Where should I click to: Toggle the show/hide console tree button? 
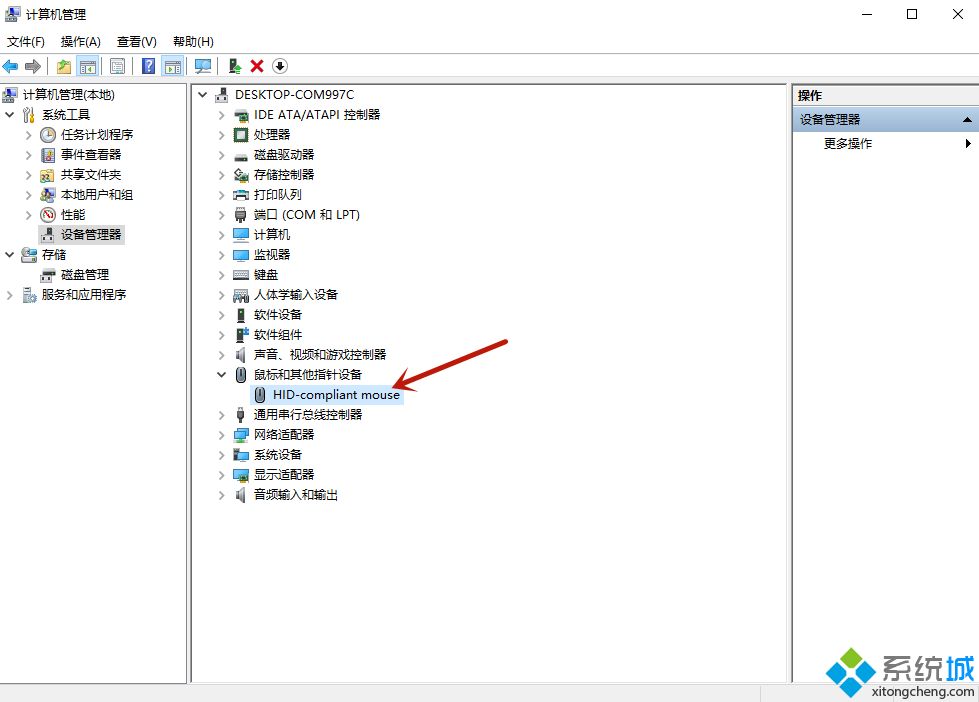[x=88, y=66]
